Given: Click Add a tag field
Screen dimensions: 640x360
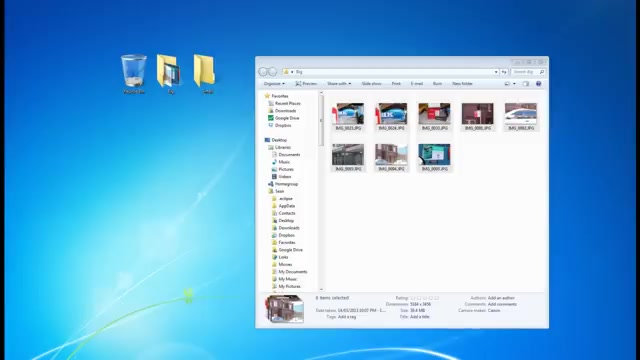Looking at the screenshot, I should pos(347,317).
